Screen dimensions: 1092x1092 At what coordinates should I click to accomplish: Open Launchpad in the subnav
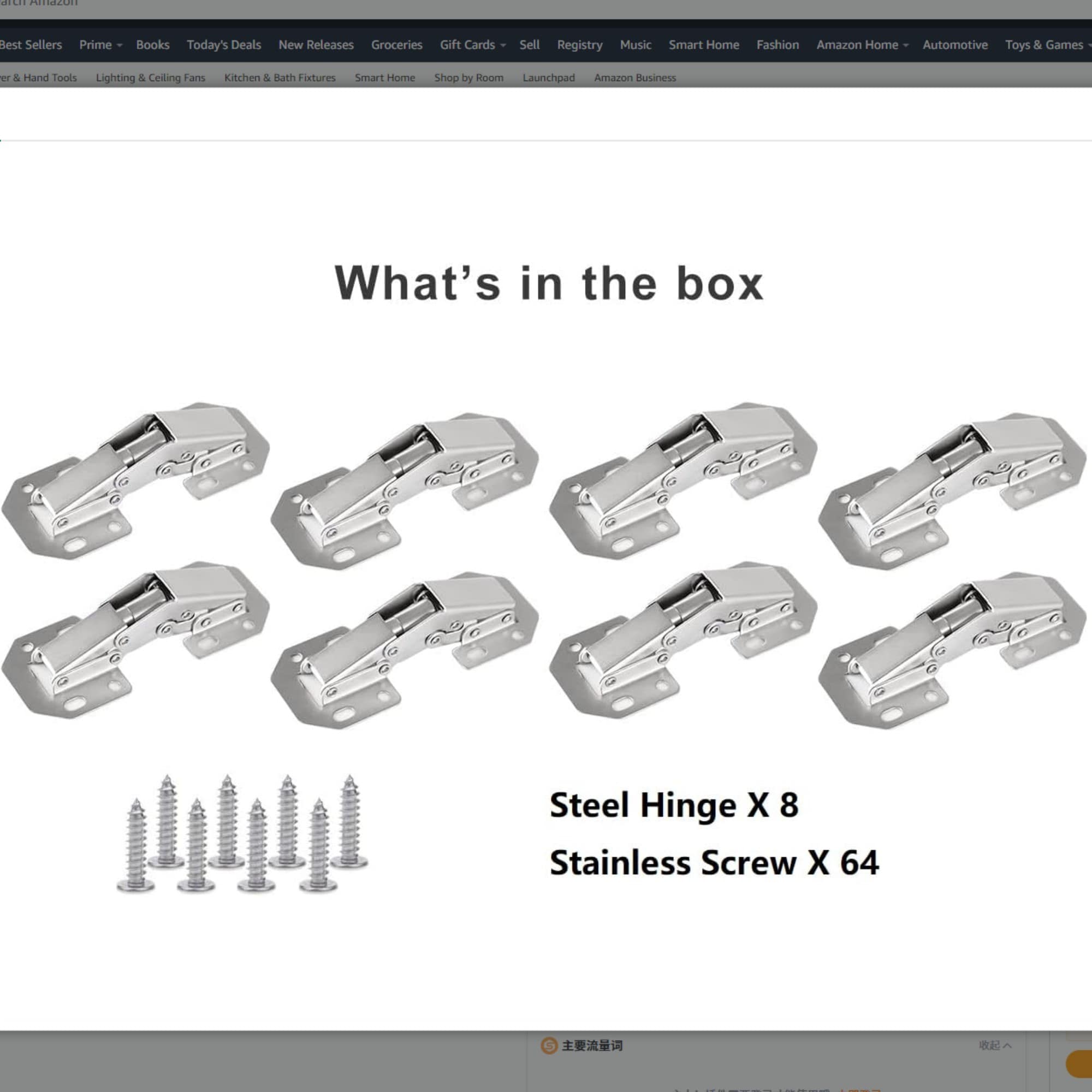[x=548, y=78]
